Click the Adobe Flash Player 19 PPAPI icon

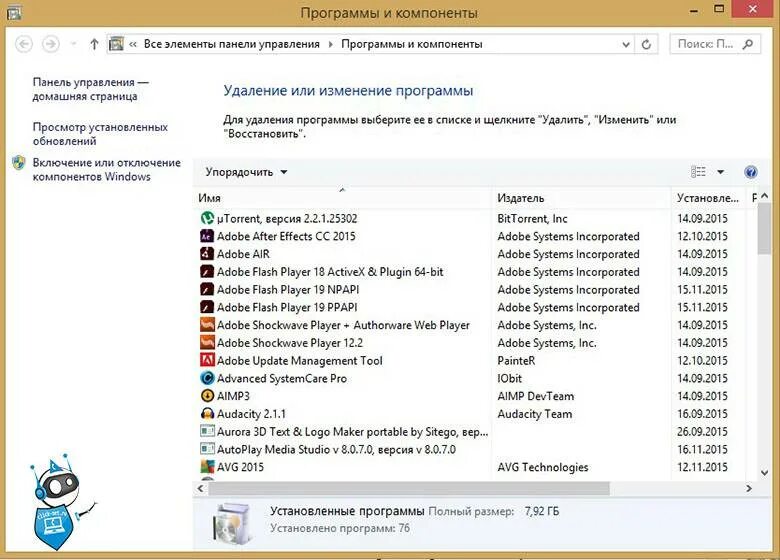(207, 307)
